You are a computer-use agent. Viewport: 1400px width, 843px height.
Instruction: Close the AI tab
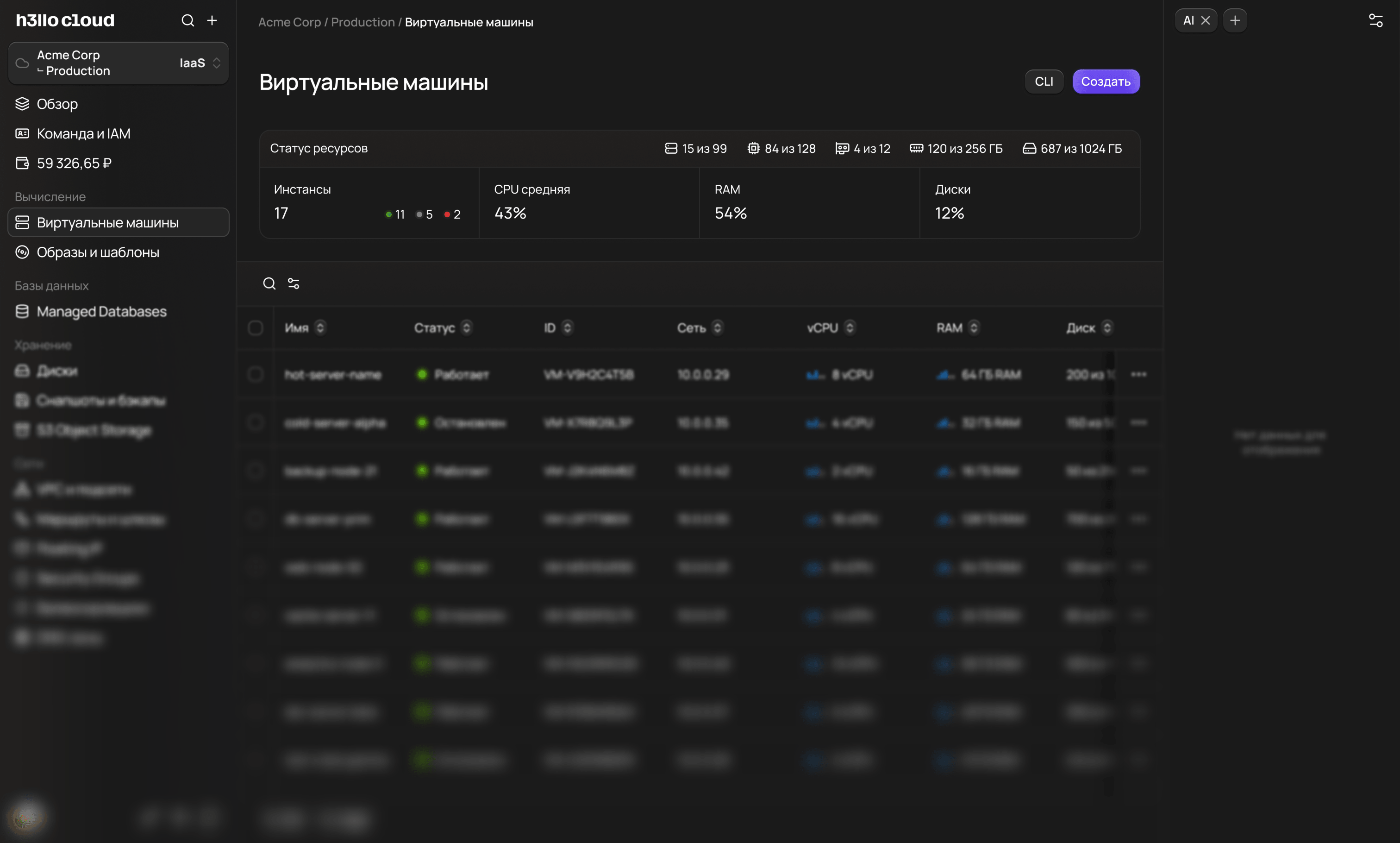pyautogui.click(x=1205, y=20)
